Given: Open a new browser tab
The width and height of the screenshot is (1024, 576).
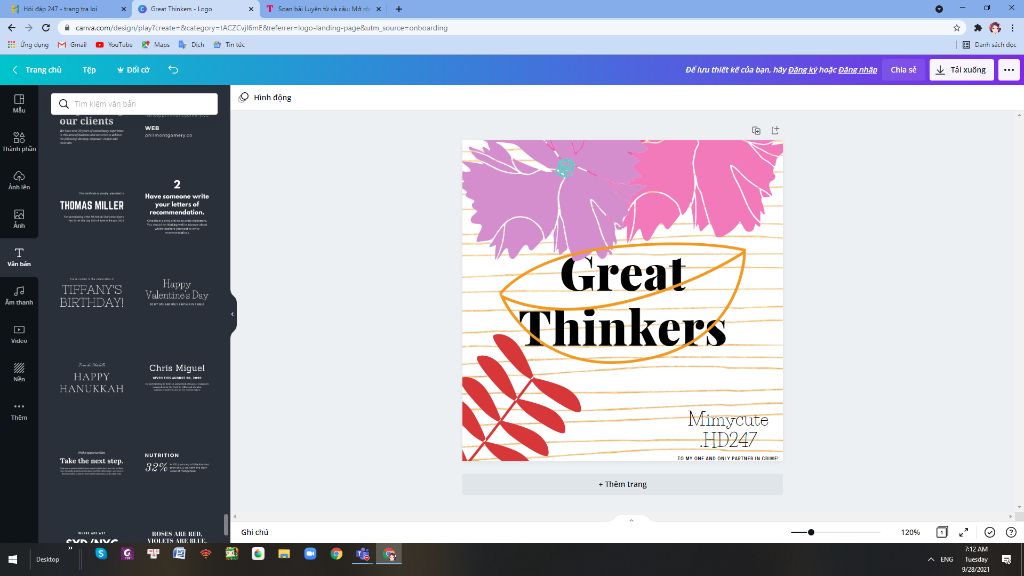Looking at the screenshot, I should pyautogui.click(x=398, y=9).
